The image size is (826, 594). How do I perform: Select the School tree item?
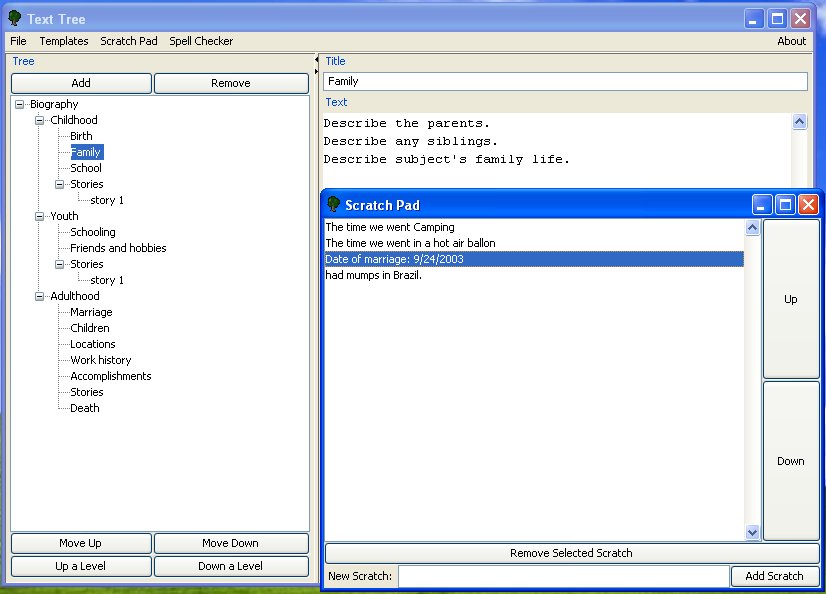click(x=86, y=169)
